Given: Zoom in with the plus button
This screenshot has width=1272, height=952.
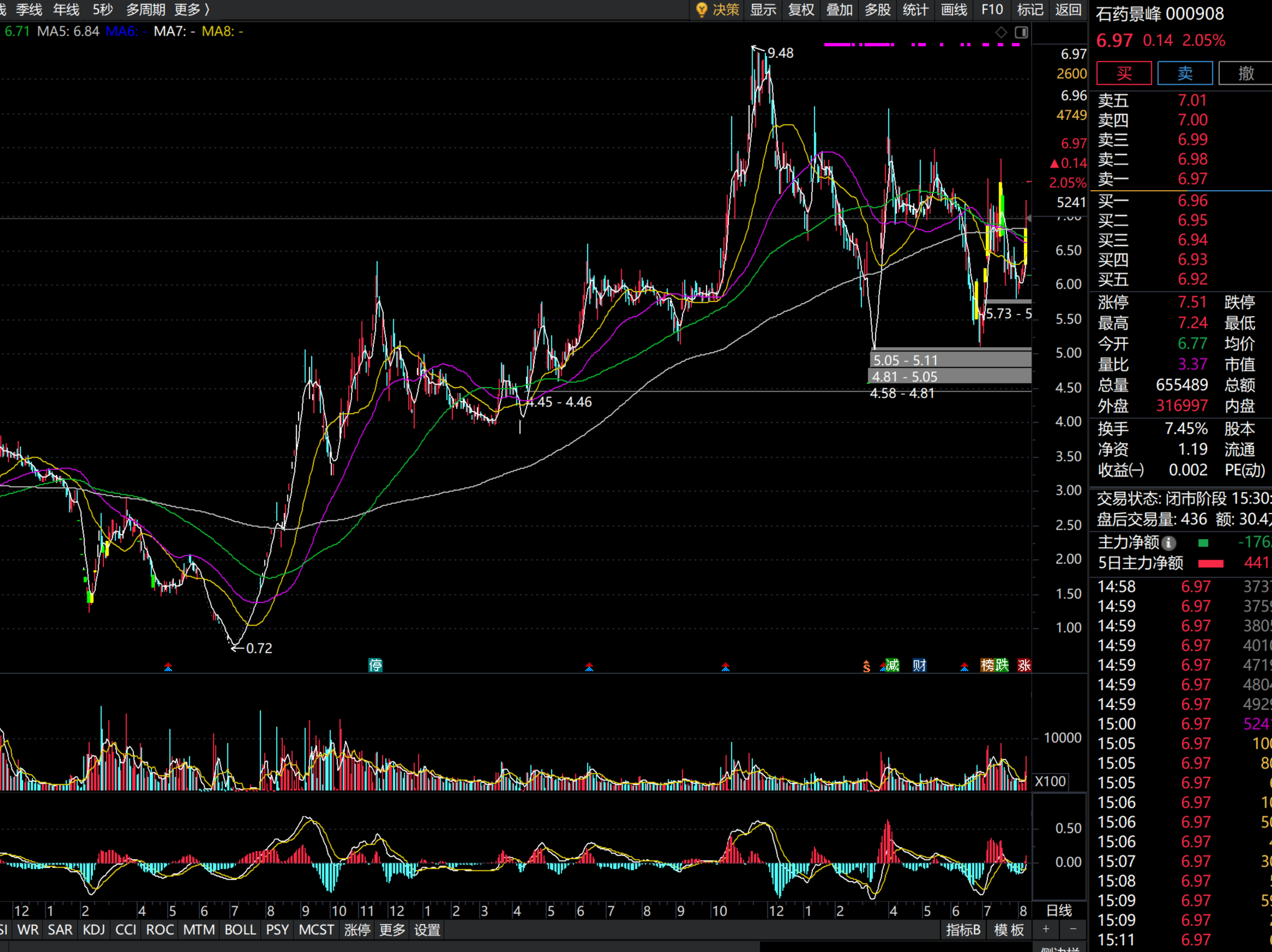Looking at the screenshot, I should coord(1046,929).
